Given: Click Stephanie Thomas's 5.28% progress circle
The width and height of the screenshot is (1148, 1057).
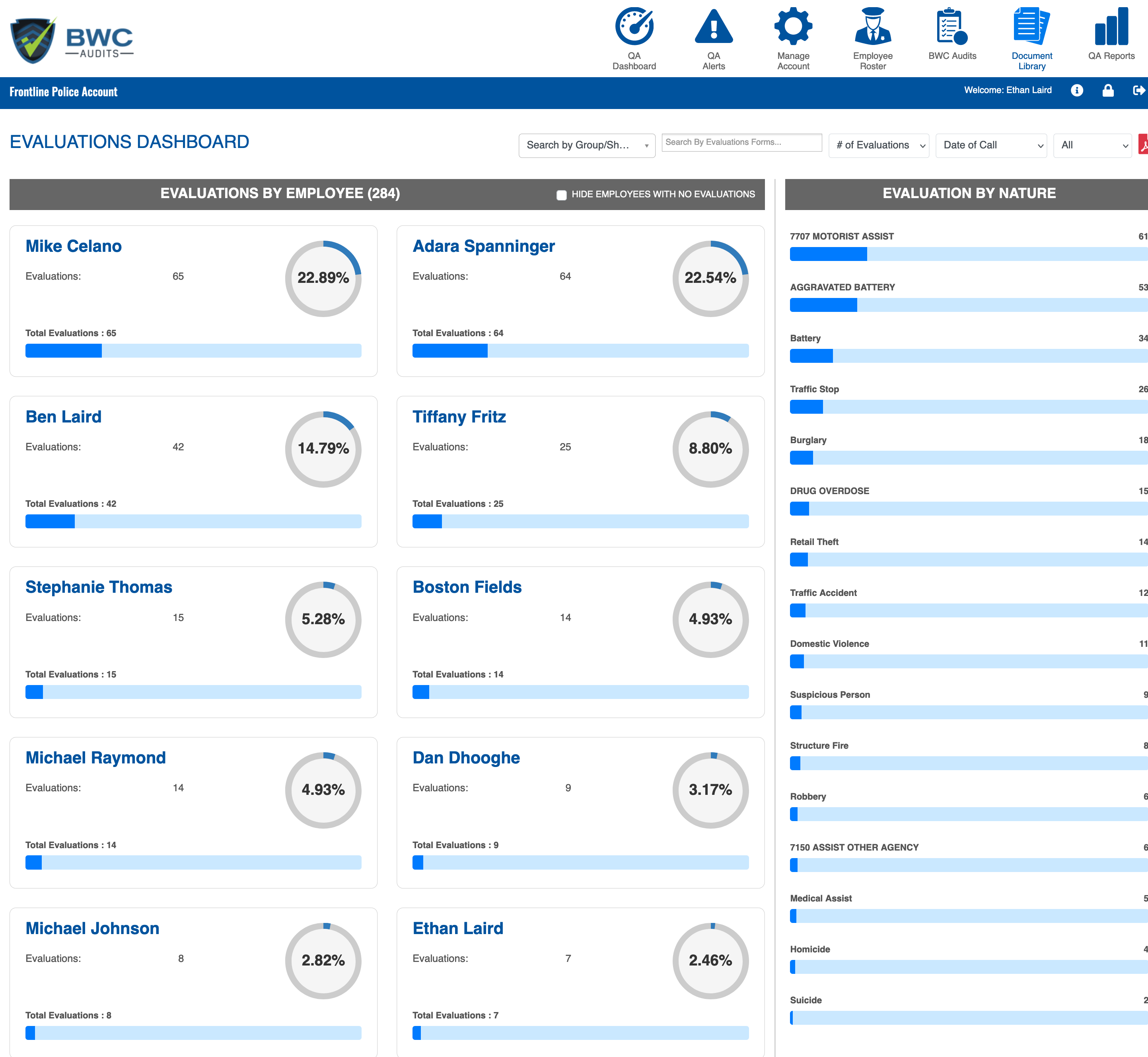Looking at the screenshot, I should pyautogui.click(x=323, y=619).
